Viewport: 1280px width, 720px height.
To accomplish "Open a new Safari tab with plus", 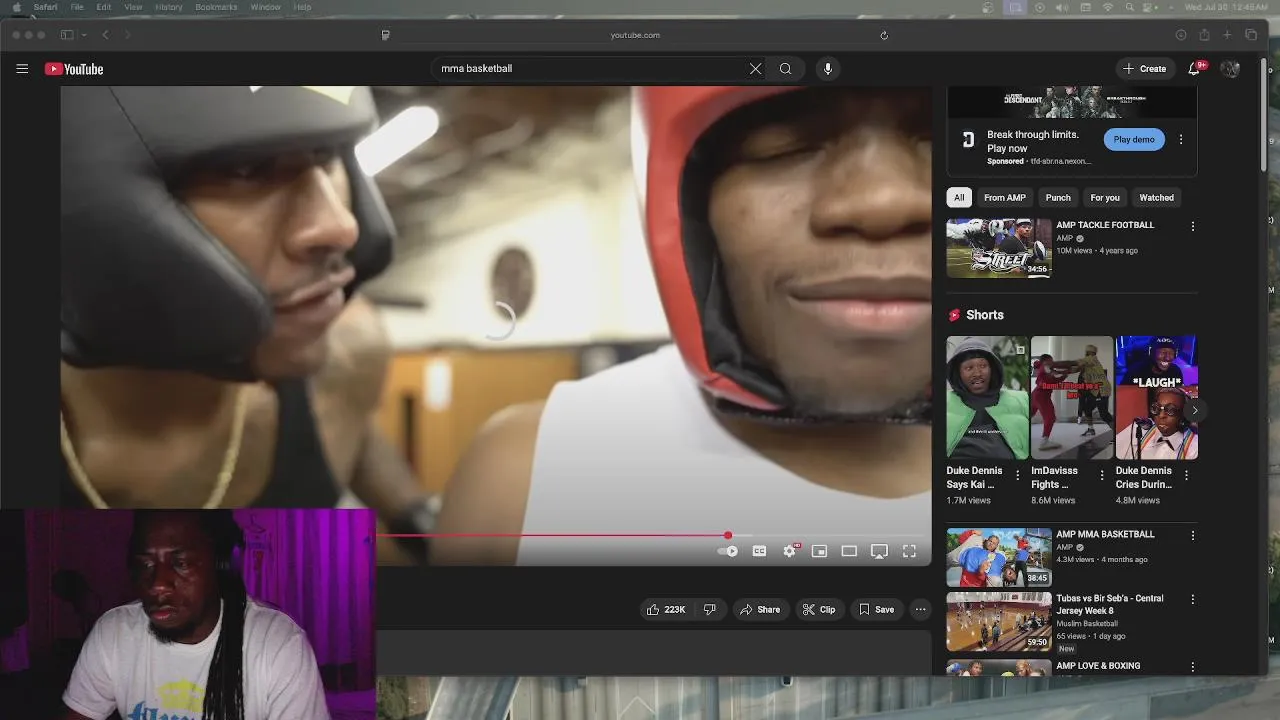I will [x=1227, y=35].
